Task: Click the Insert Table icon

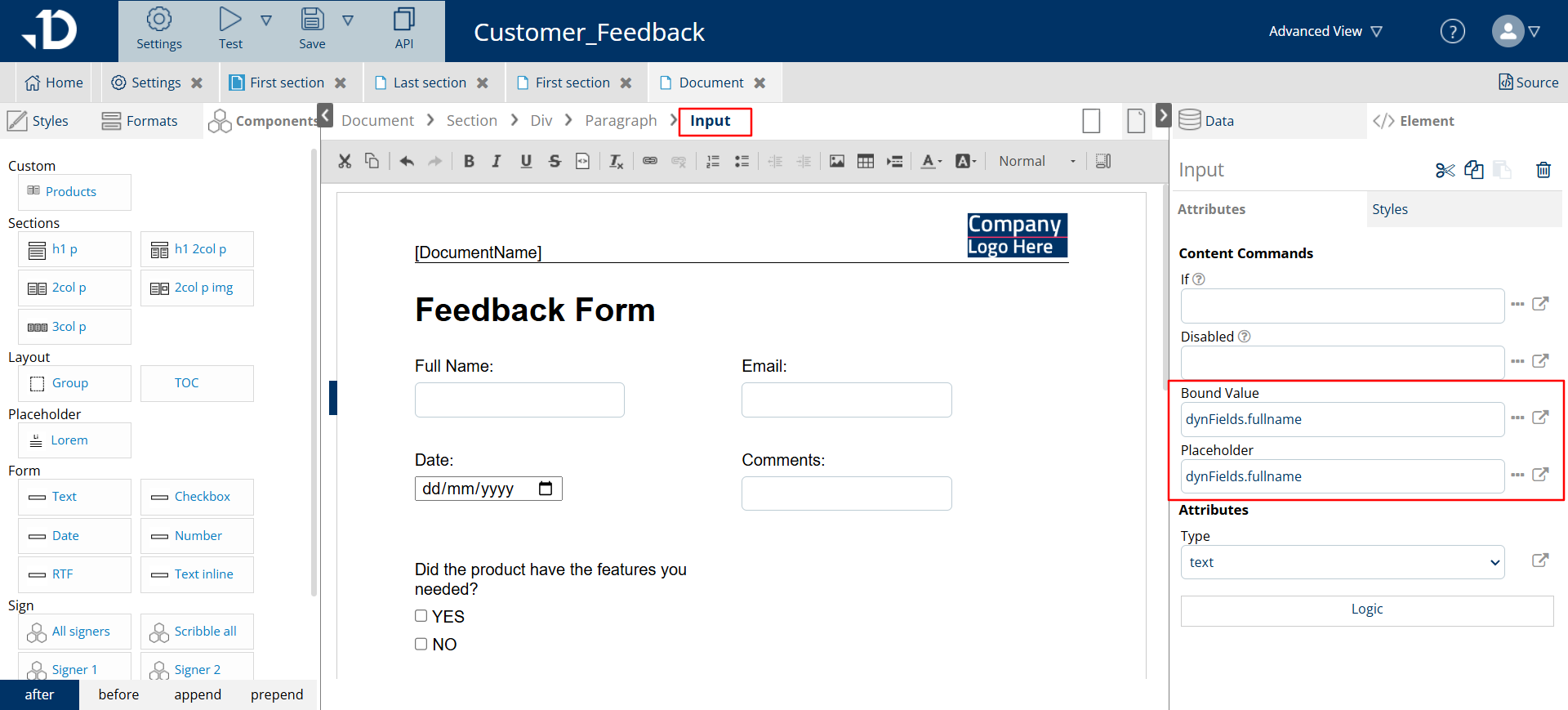Action: point(866,162)
